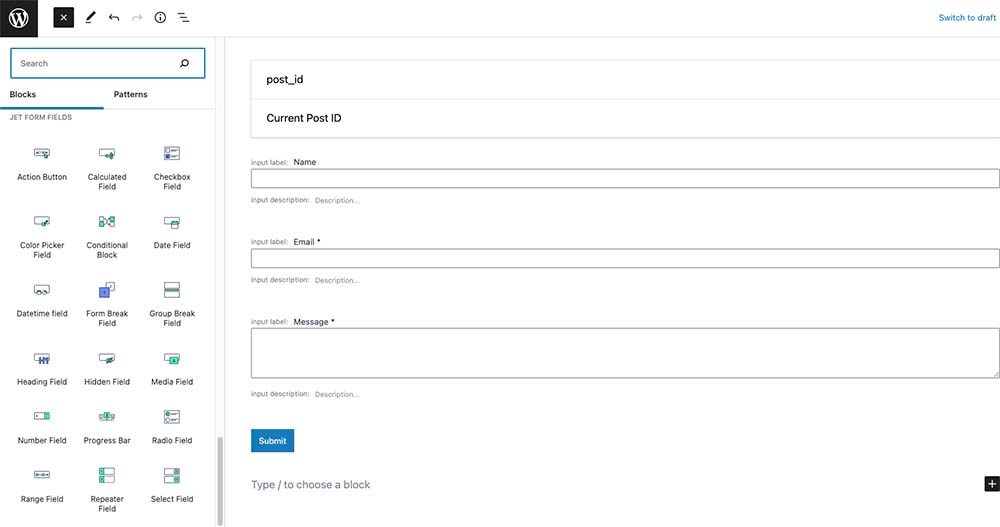Viewport: 1000px width, 527px height.
Task: Select the pencil Tools icon
Action: pyautogui.click(x=90, y=18)
